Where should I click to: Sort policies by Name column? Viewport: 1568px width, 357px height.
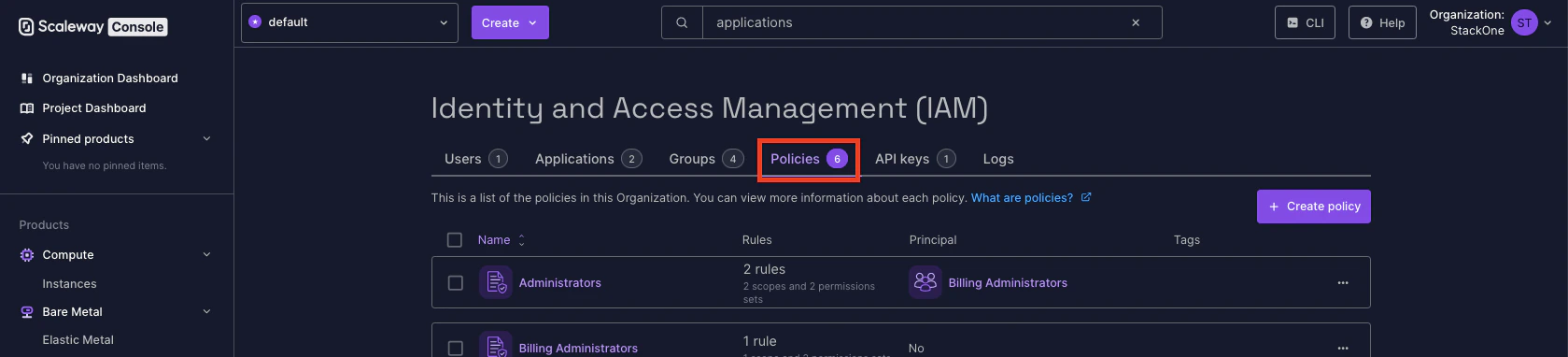pos(501,240)
